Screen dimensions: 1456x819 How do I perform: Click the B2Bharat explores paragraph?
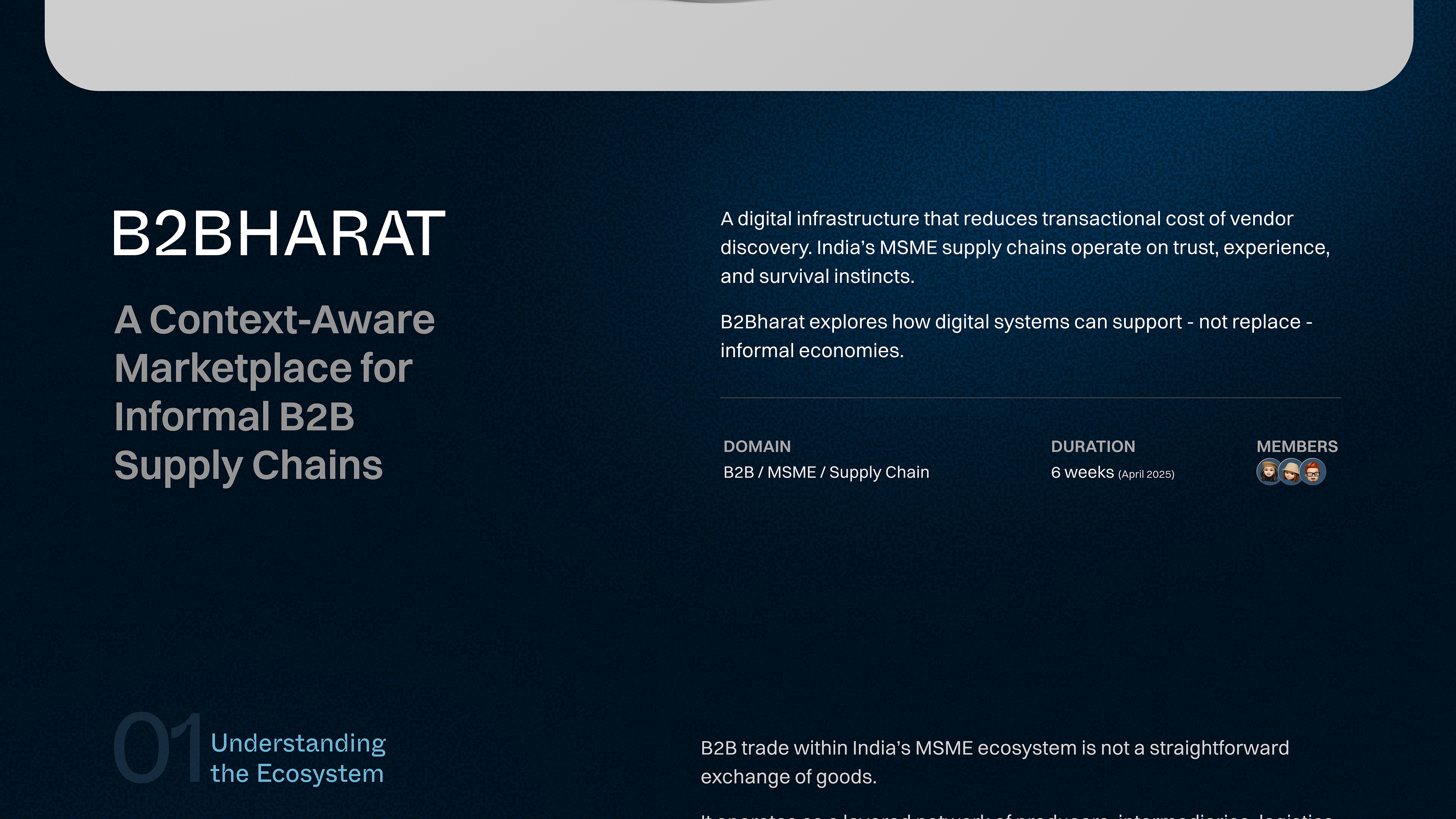coord(1016,322)
